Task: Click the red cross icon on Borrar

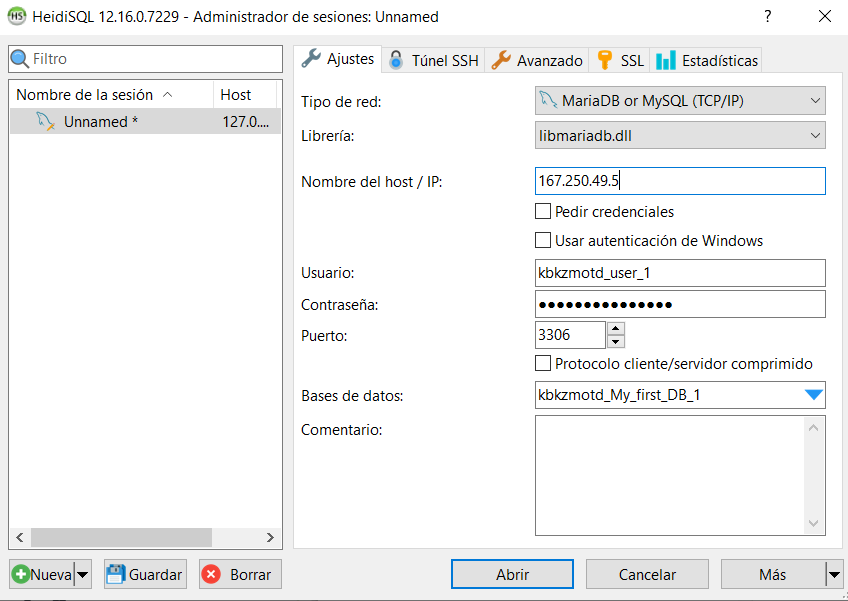Action: coord(211,574)
